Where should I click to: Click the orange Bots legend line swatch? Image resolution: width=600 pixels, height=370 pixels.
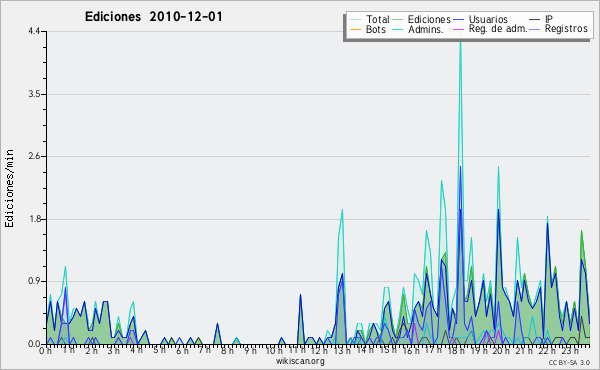coord(355,29)
